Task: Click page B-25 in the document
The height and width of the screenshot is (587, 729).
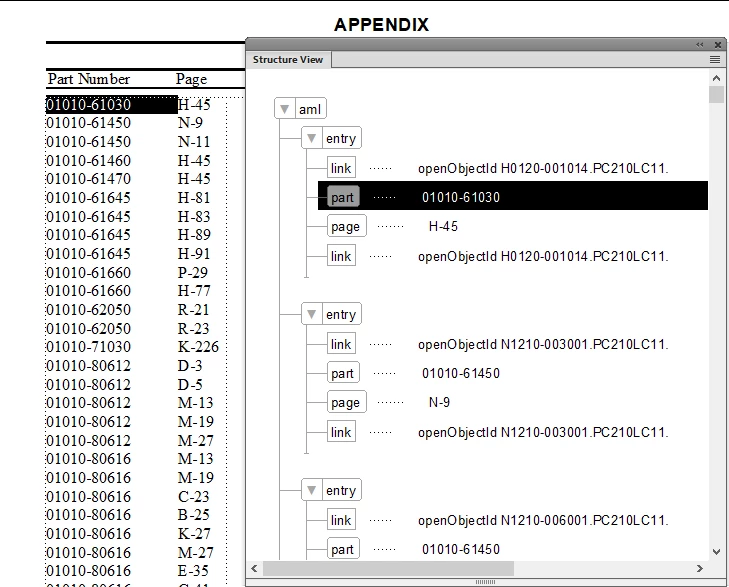Action: 193,515
